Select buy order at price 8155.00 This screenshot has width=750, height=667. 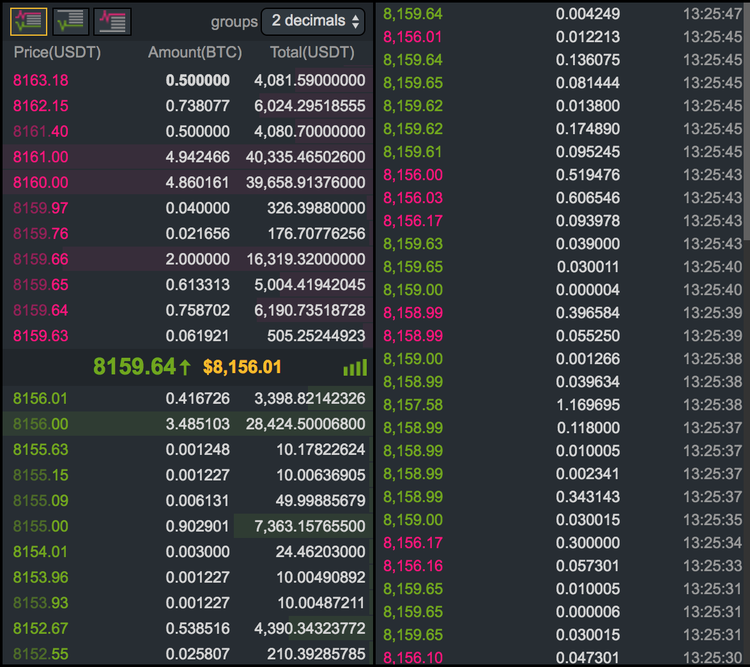188,526
